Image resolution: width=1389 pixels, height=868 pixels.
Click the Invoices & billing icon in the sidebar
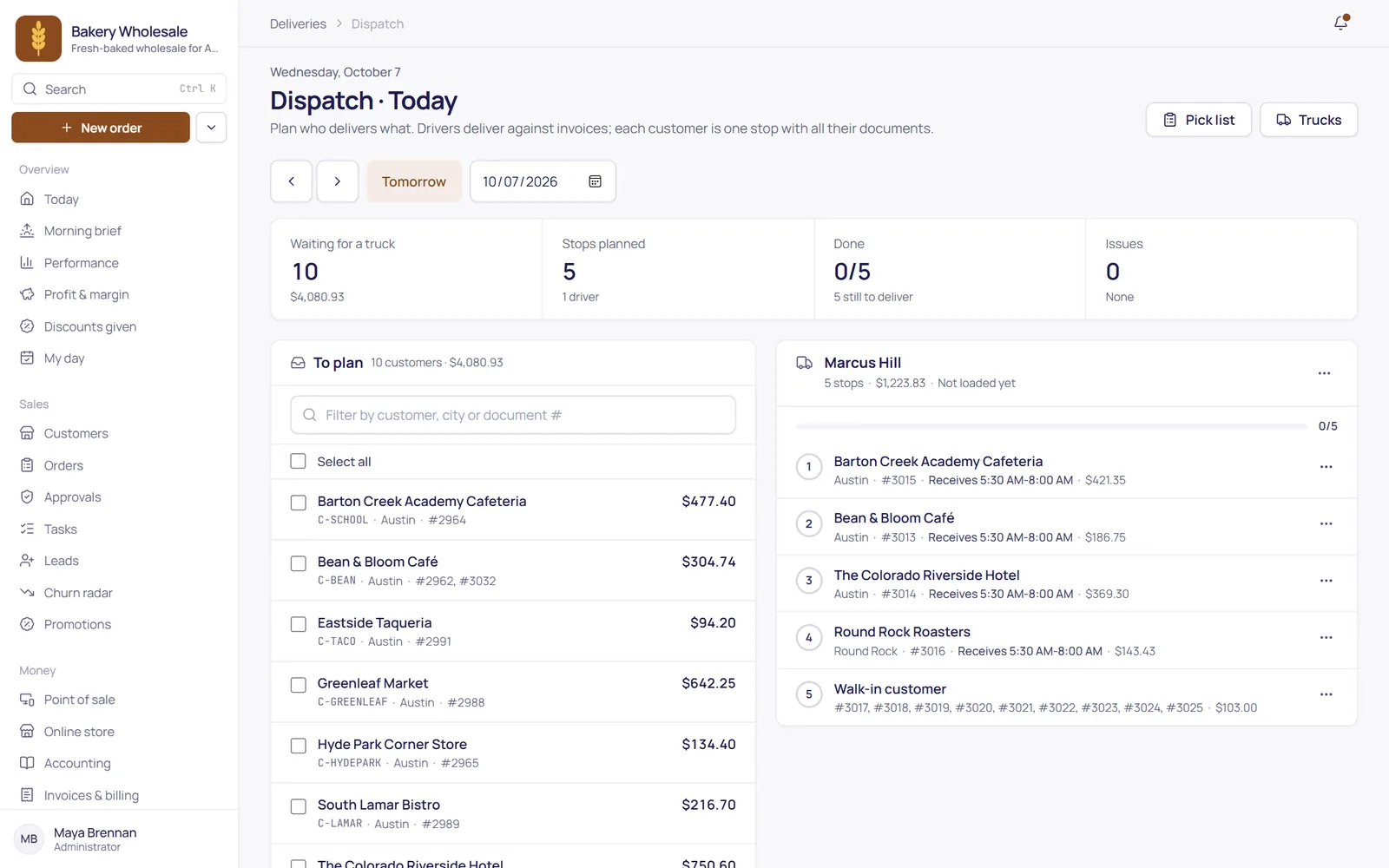pyautogui.click(x=27, y=795)
